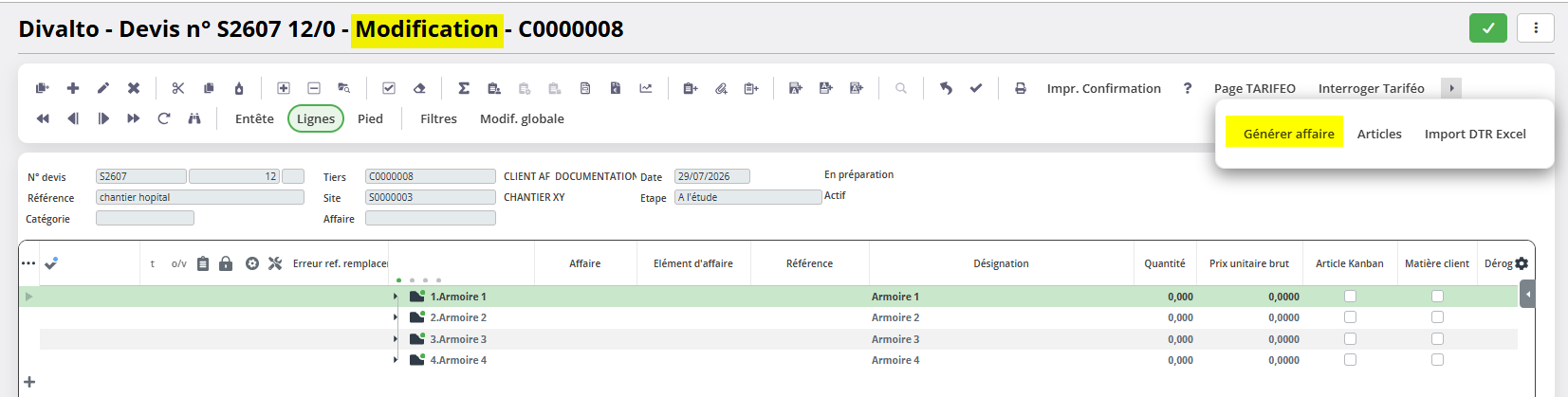Expand the 3.Armoire 3 tree row

tap(396, 339)
